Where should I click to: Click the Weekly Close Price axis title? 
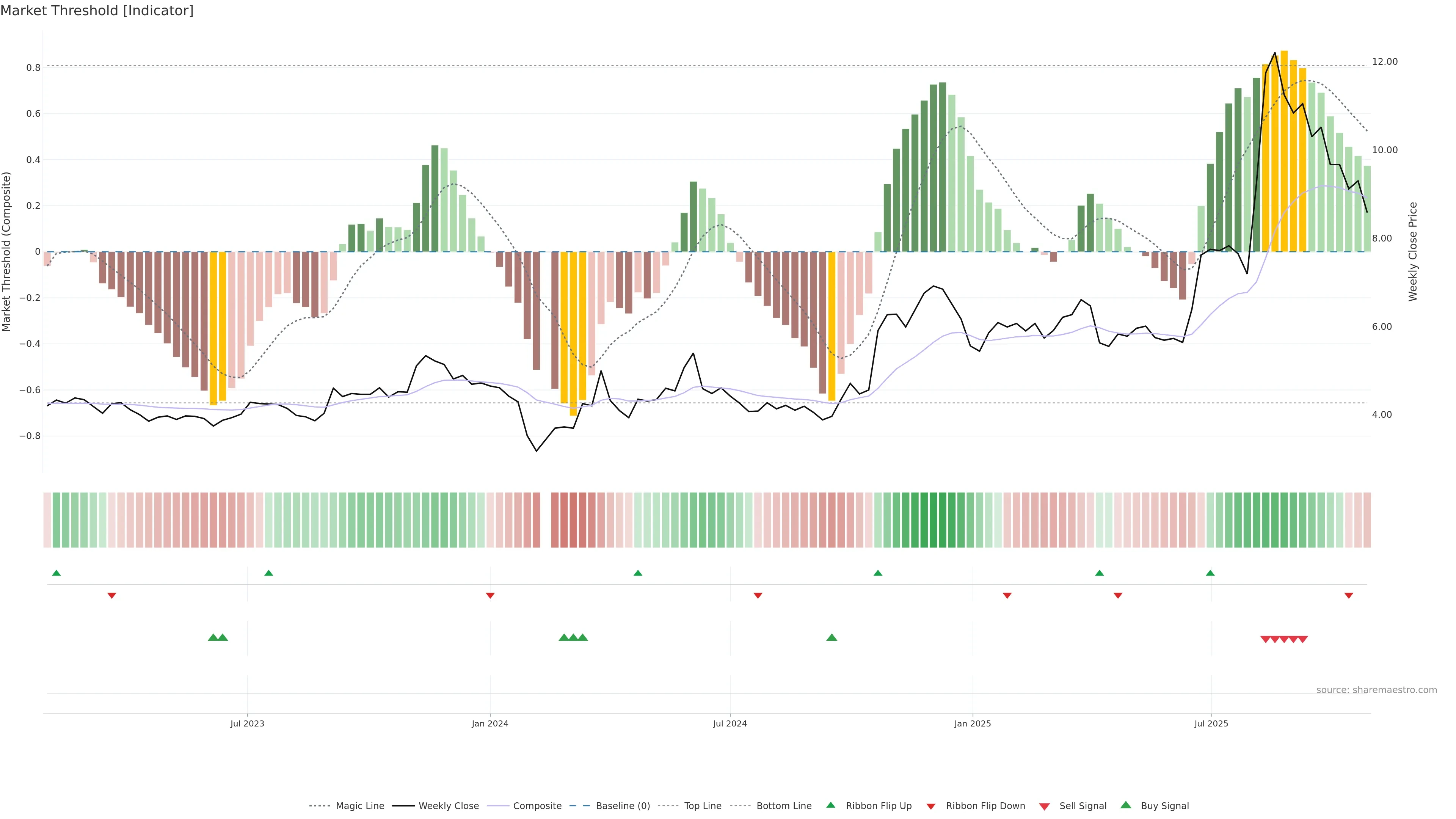1413,251
